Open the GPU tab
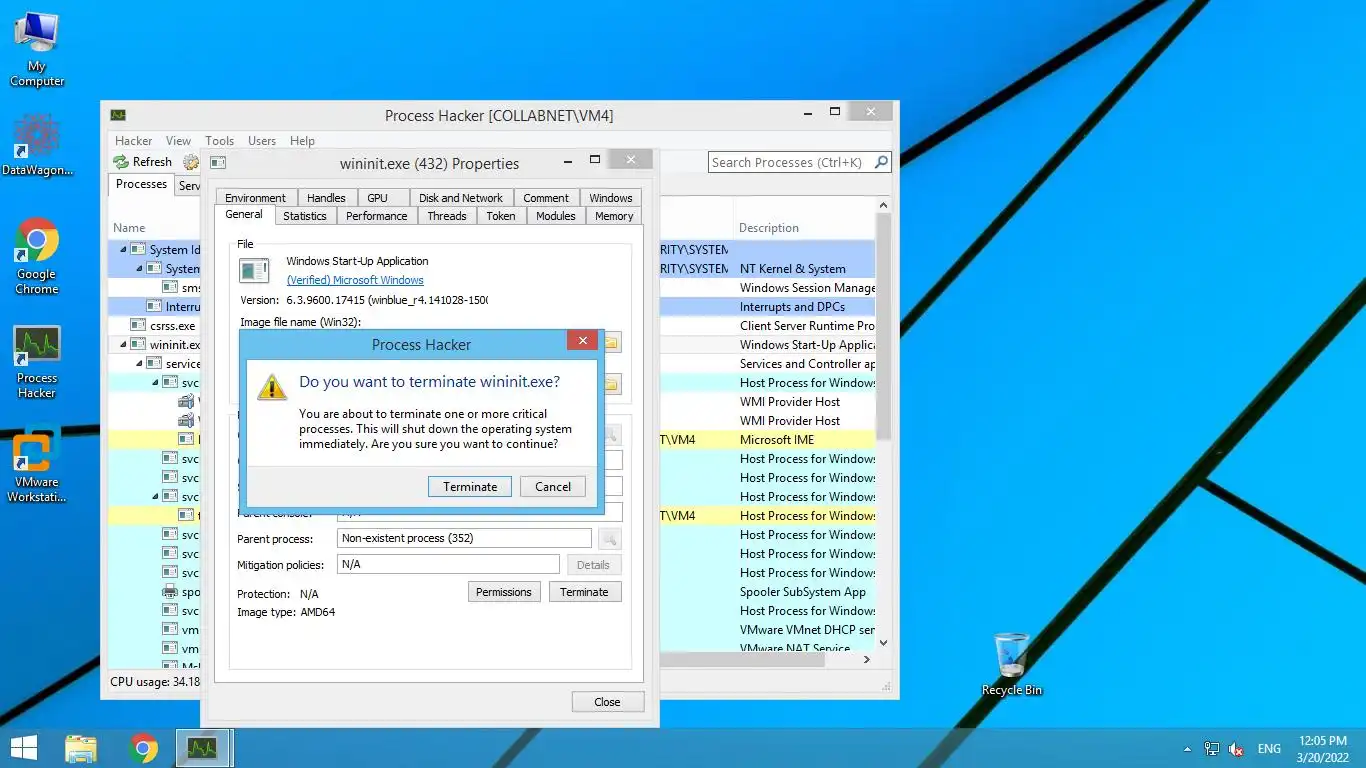Screen dimensions: 1366x768 point(377,198)
